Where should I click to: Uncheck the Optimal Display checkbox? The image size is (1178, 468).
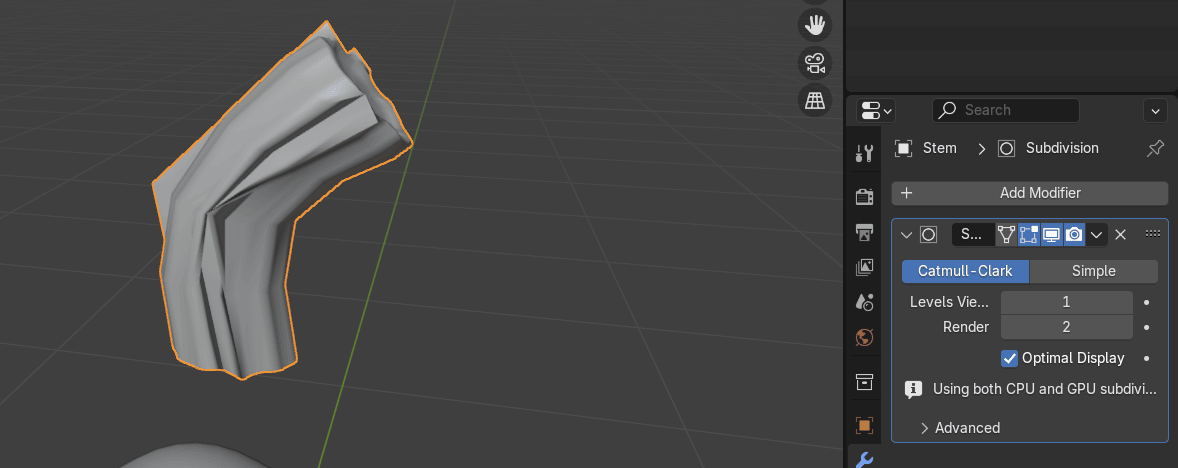tap(1009, 358)
